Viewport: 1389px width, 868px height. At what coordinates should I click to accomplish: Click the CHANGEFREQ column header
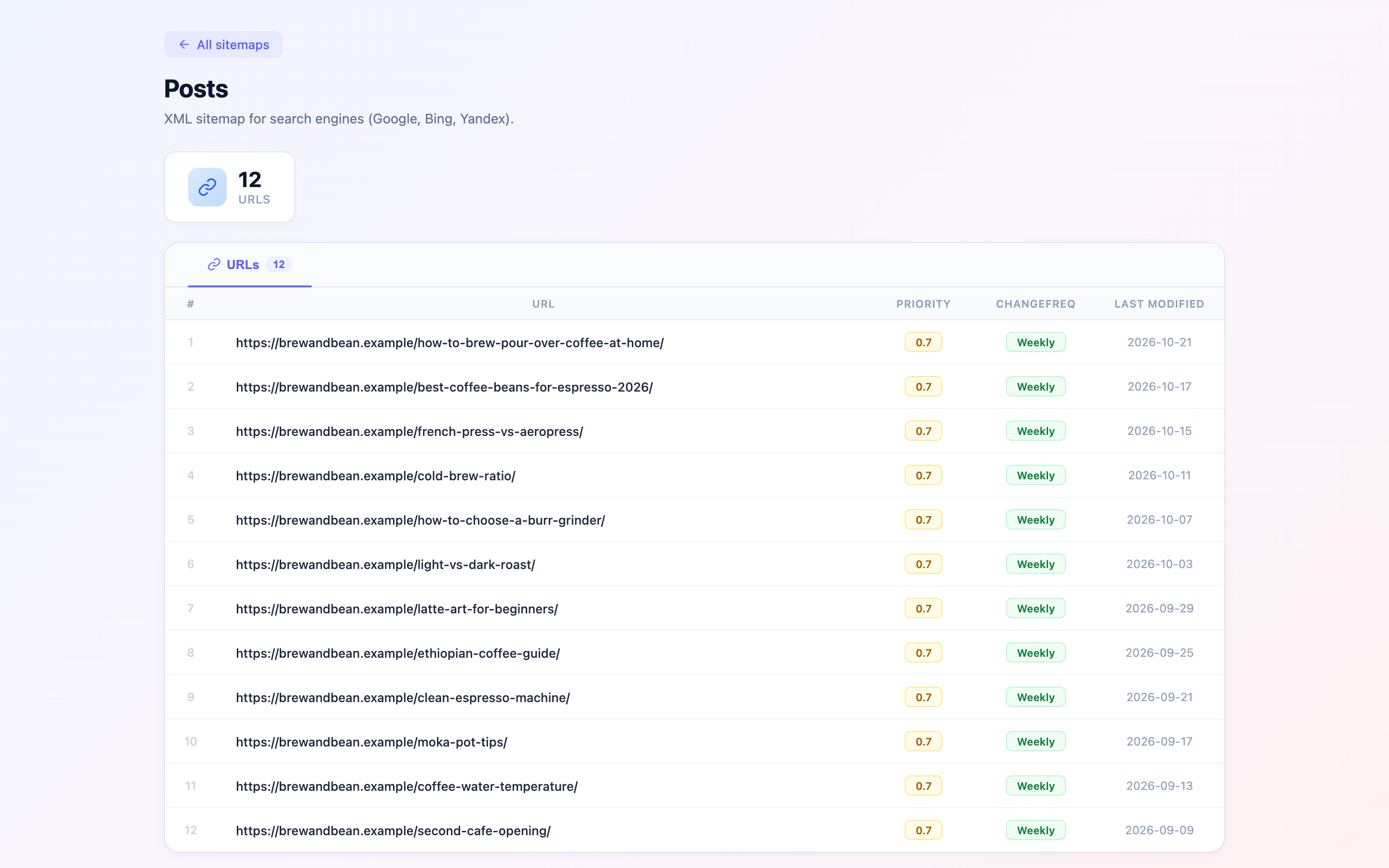[1035, 304]
